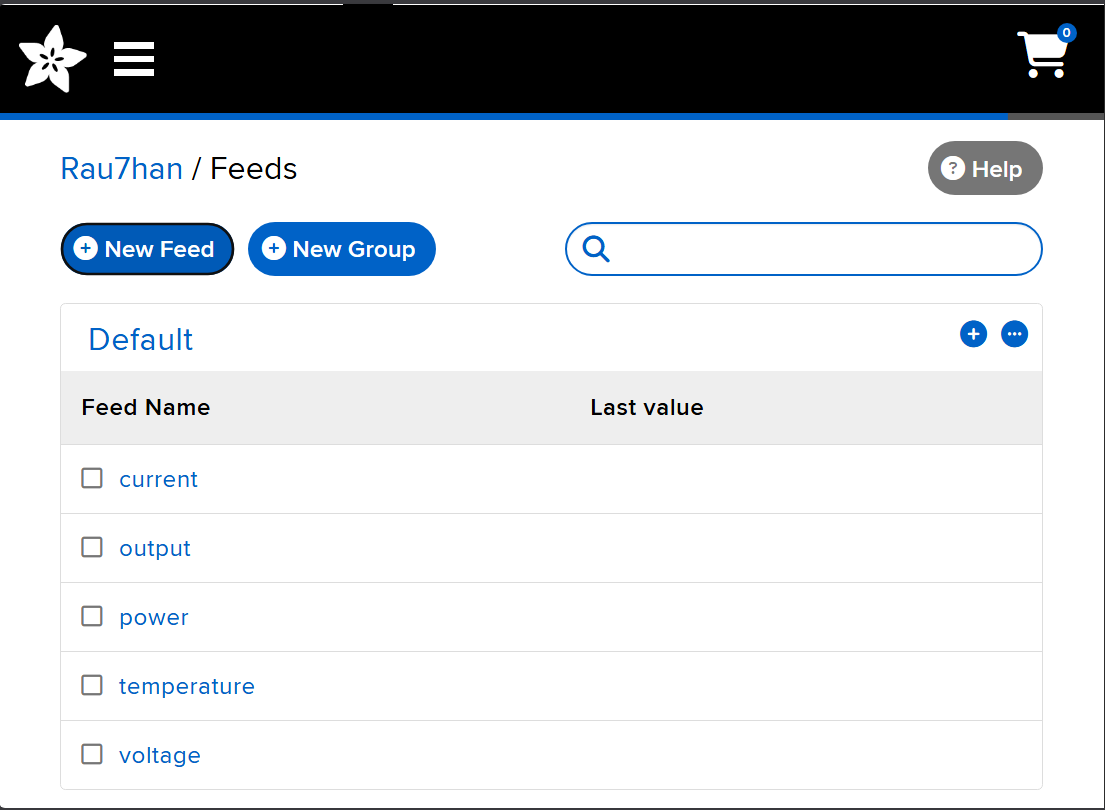Open Default group more options ellipsis

coord(1014,334)
